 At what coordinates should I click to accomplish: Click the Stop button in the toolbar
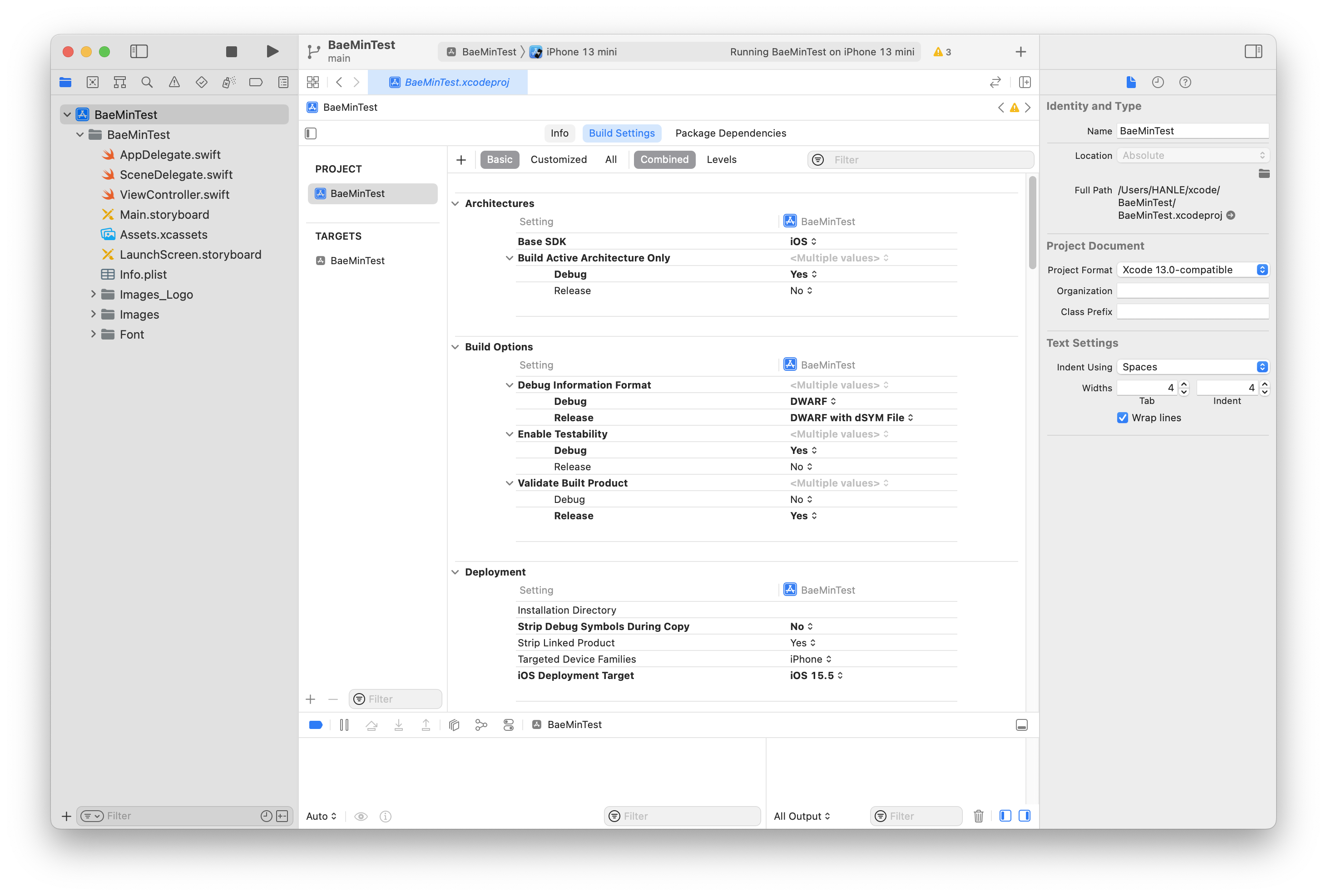click(x=231, y=51)
